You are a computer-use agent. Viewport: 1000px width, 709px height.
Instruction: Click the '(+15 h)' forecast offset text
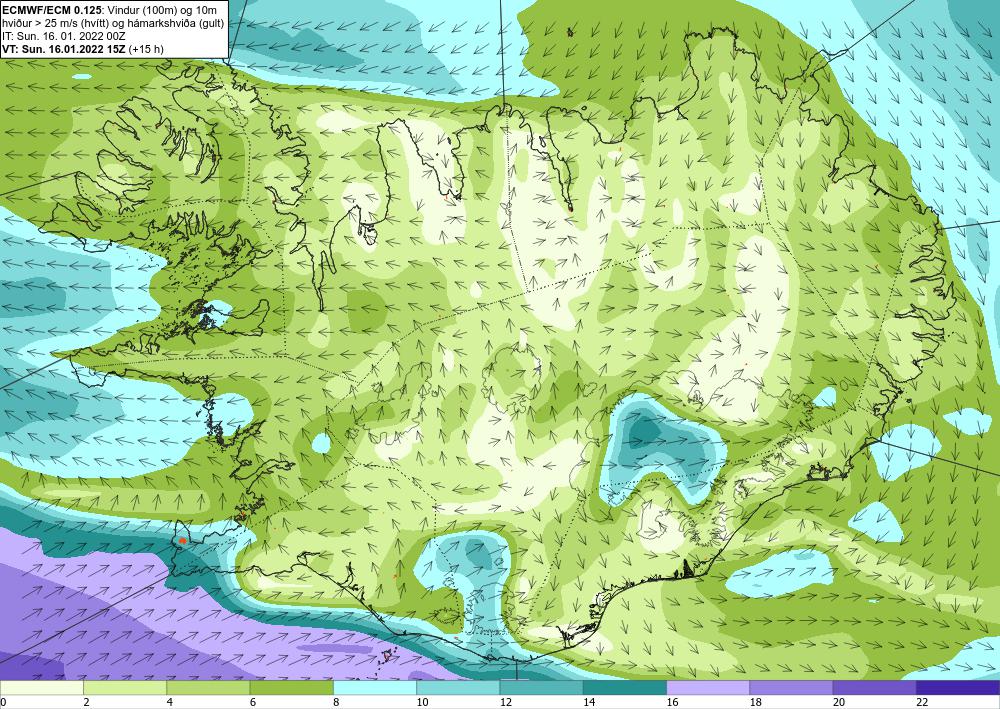[x=146, y=49]
